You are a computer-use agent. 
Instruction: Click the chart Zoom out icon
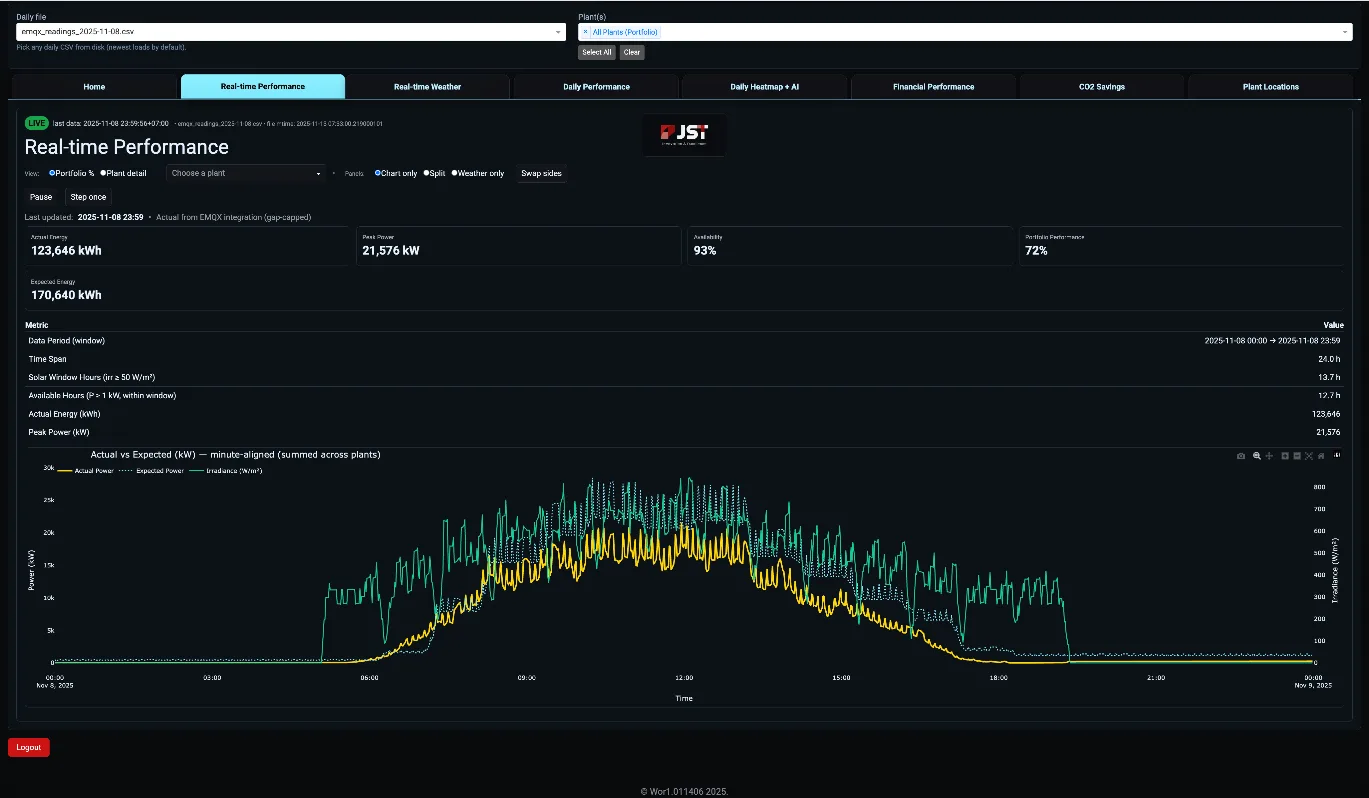click(x=1297, y=456)
